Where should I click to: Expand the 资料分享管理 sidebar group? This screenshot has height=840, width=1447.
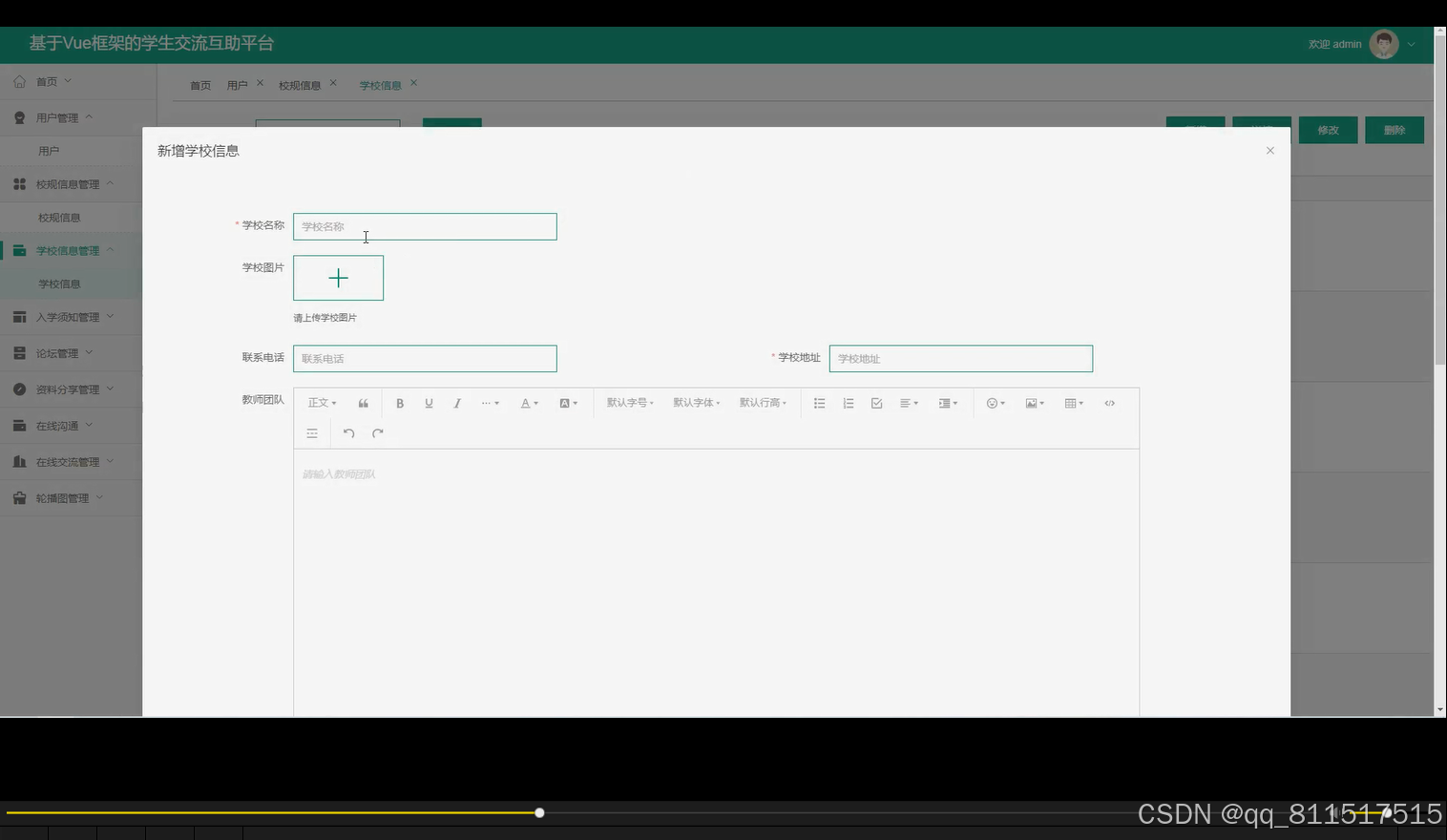tap(109, 388)
